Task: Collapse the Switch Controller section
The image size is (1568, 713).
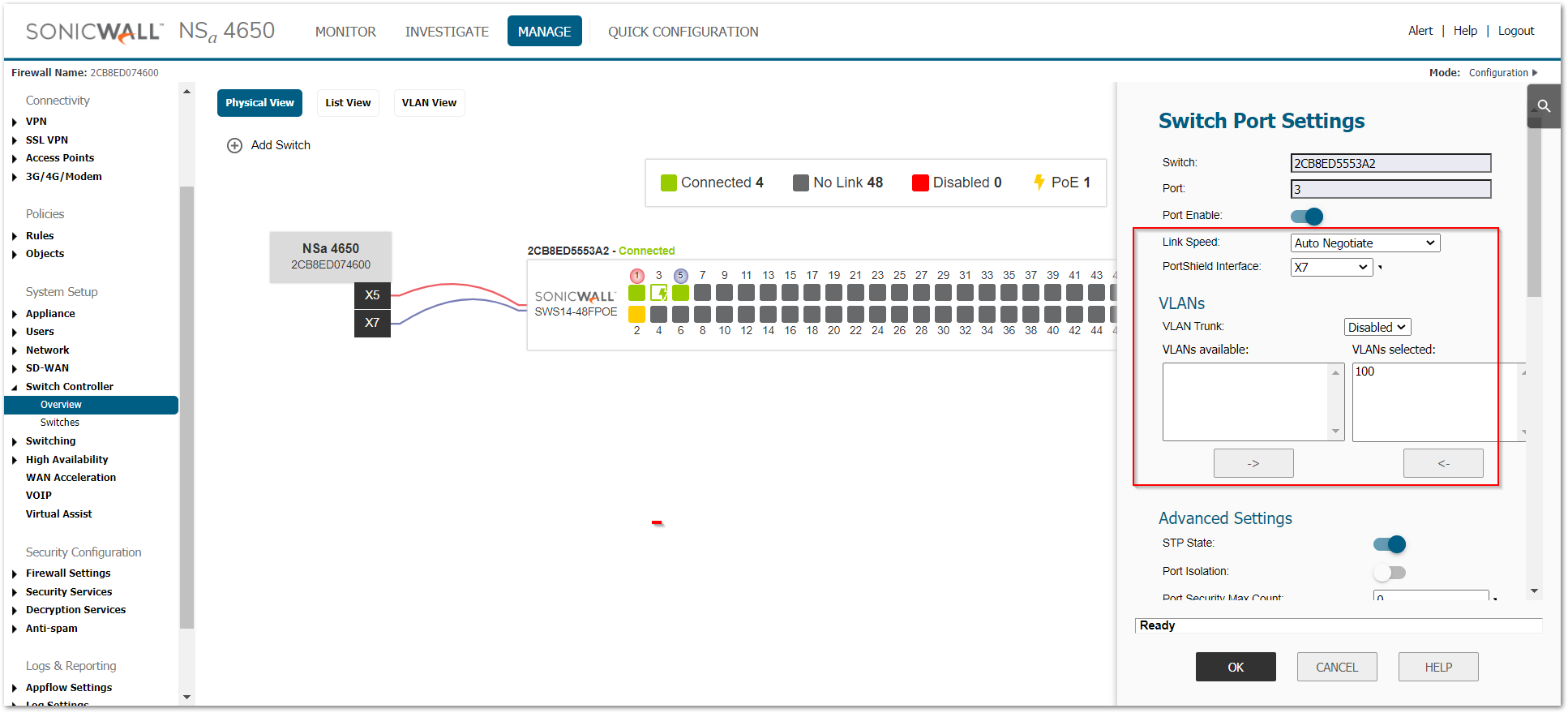Action: (15, 388)
